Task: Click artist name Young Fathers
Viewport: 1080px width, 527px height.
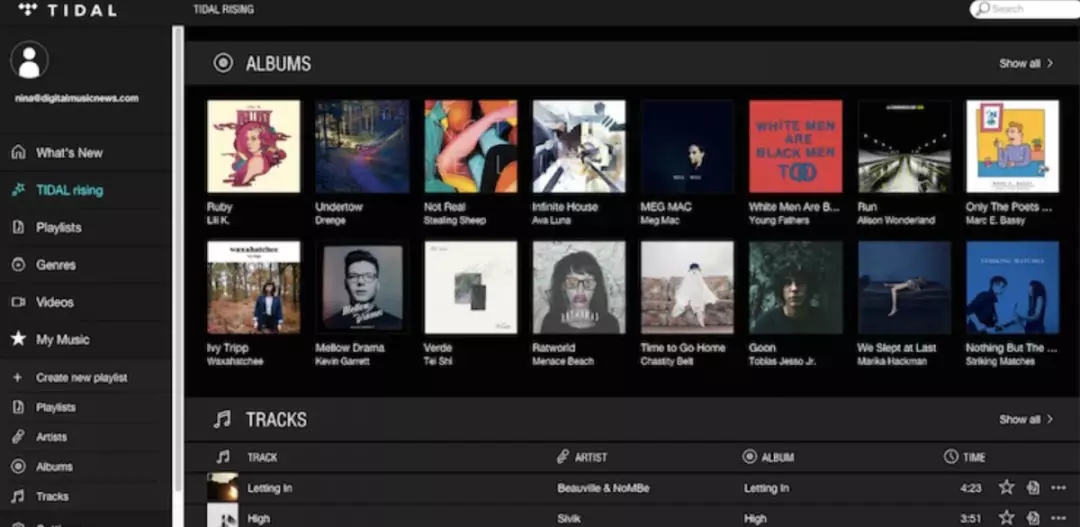Action: (x=778, y=220)
